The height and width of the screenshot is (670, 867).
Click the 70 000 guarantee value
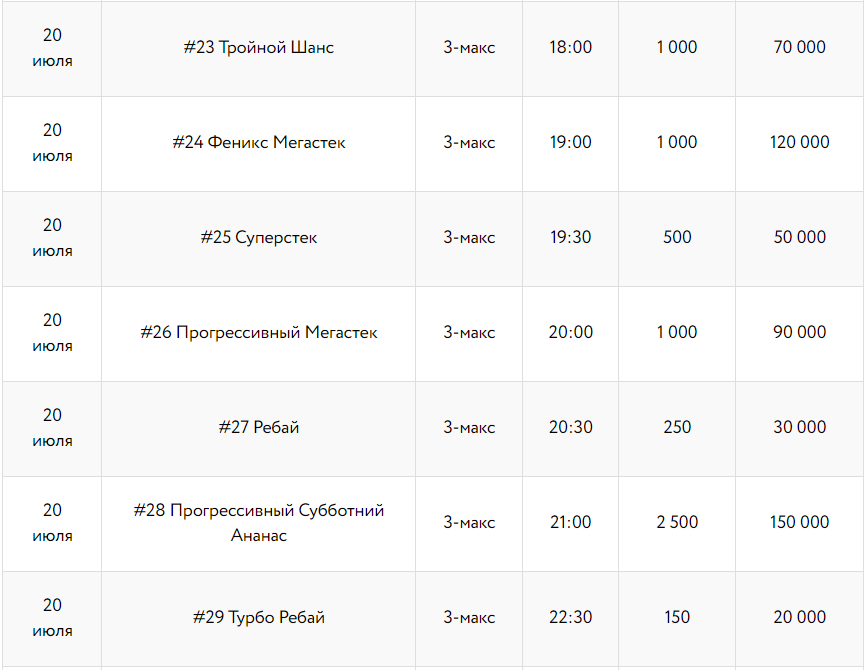click(x=799, y=47)
